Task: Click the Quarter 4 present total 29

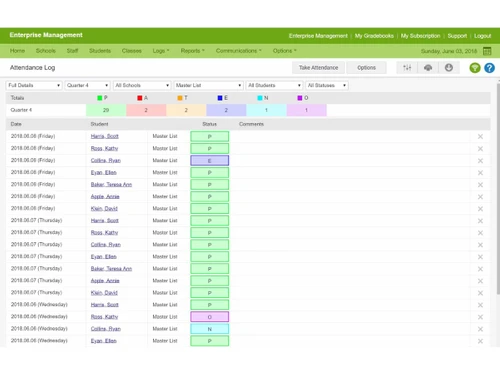Action: (106, 110)
